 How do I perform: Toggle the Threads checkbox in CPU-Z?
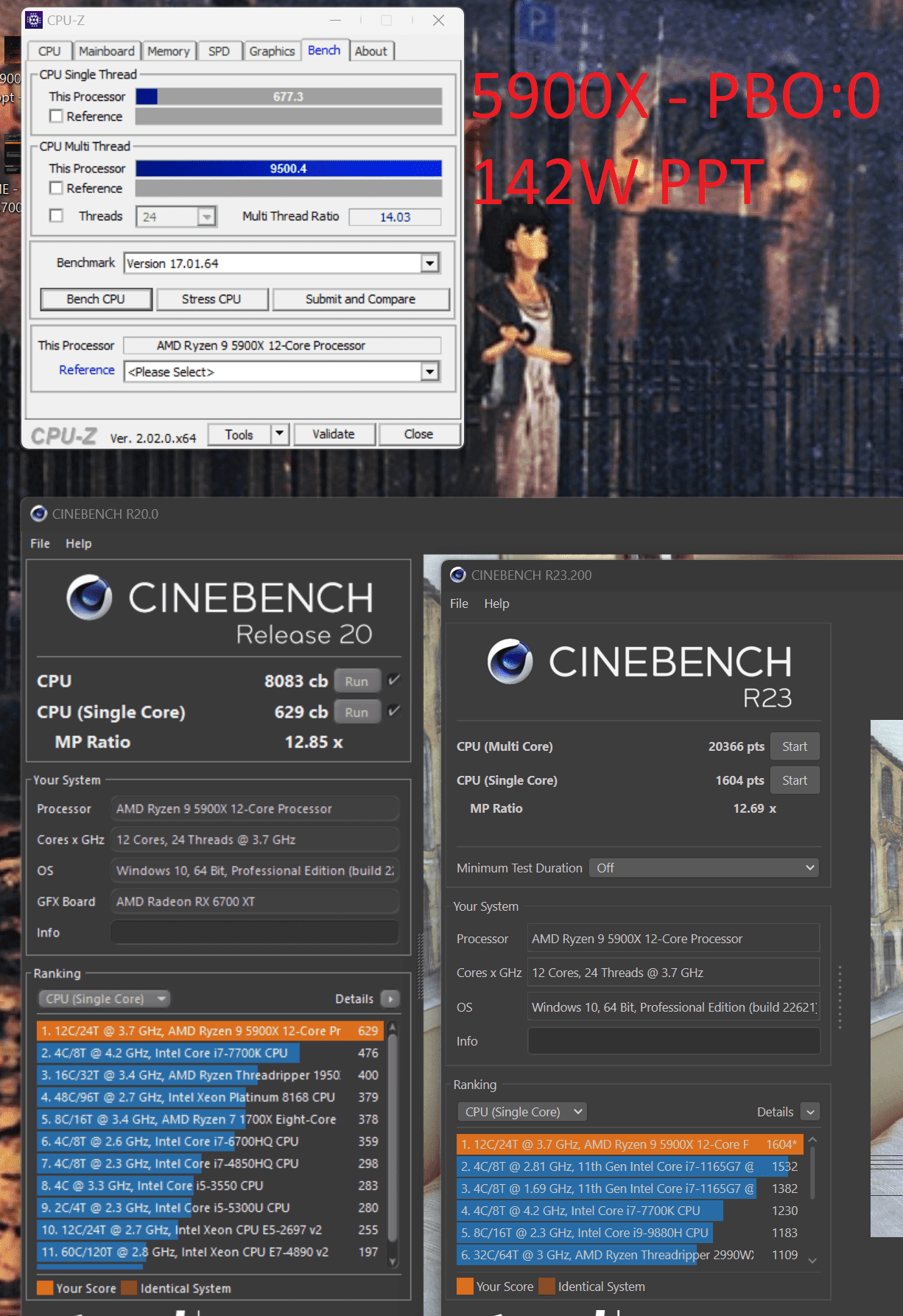(56, 216)
